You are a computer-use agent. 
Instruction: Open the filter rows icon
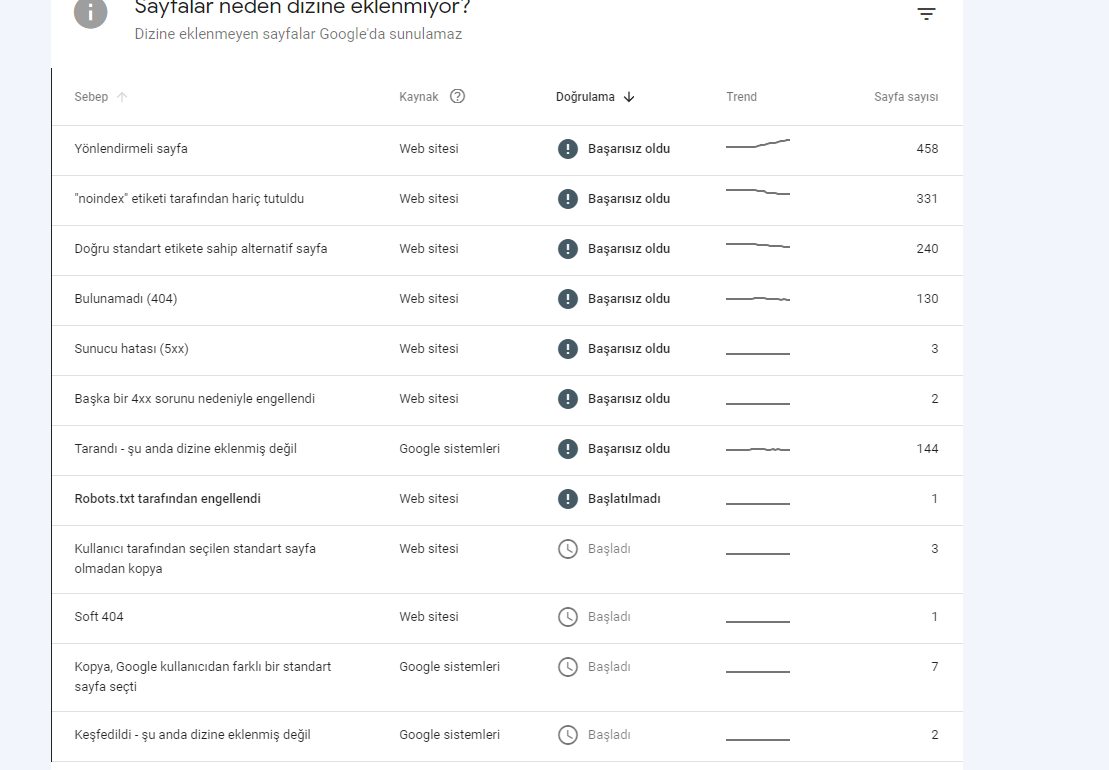(x=926, y=13)
